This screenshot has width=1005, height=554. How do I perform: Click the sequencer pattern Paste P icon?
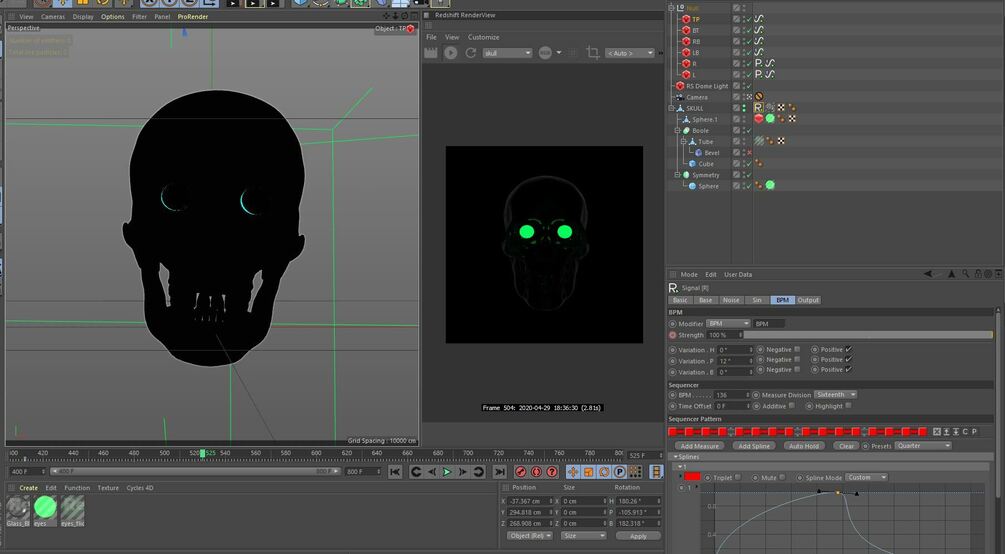[x=974, y=432]
